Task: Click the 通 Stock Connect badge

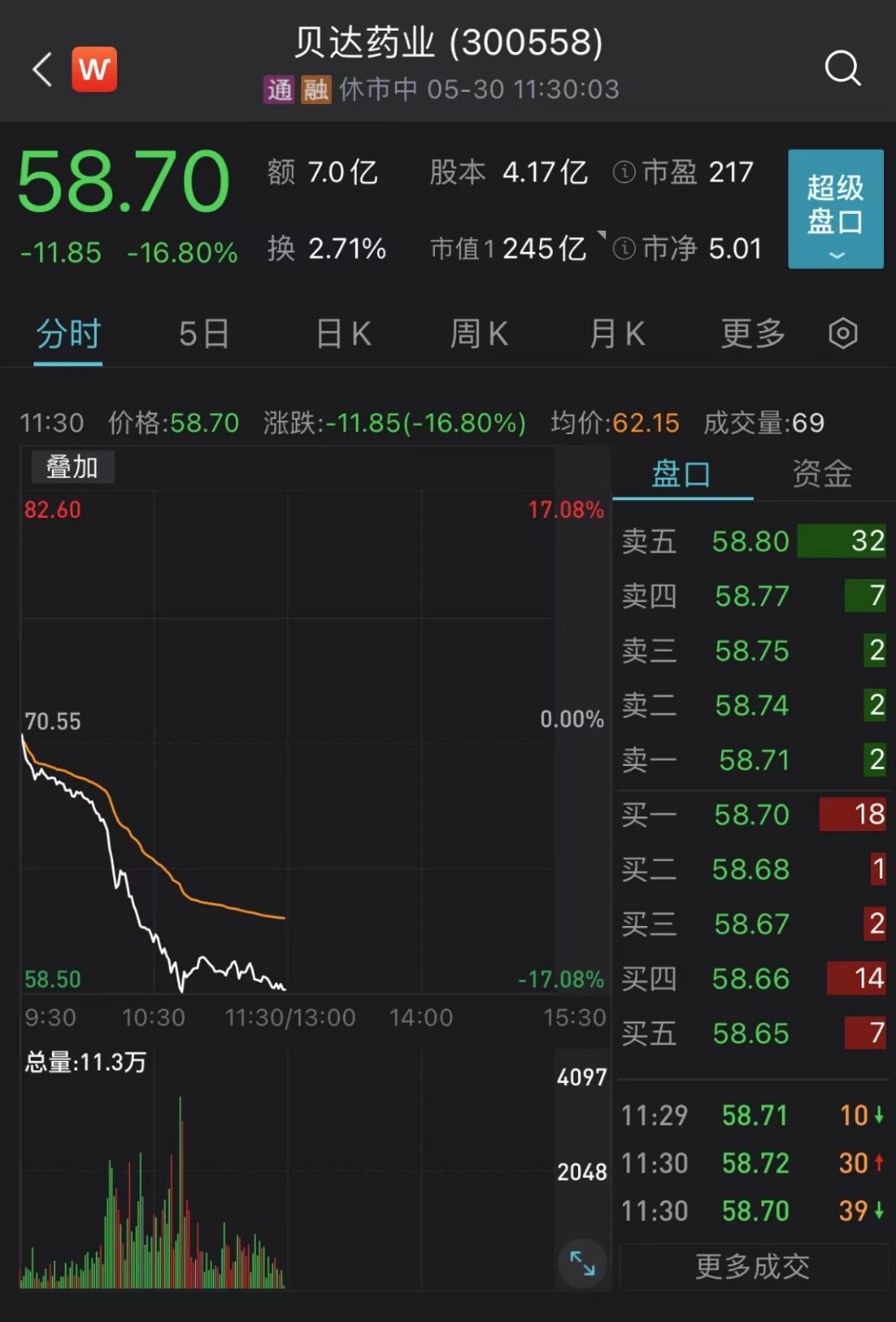Action: point(279,89)
